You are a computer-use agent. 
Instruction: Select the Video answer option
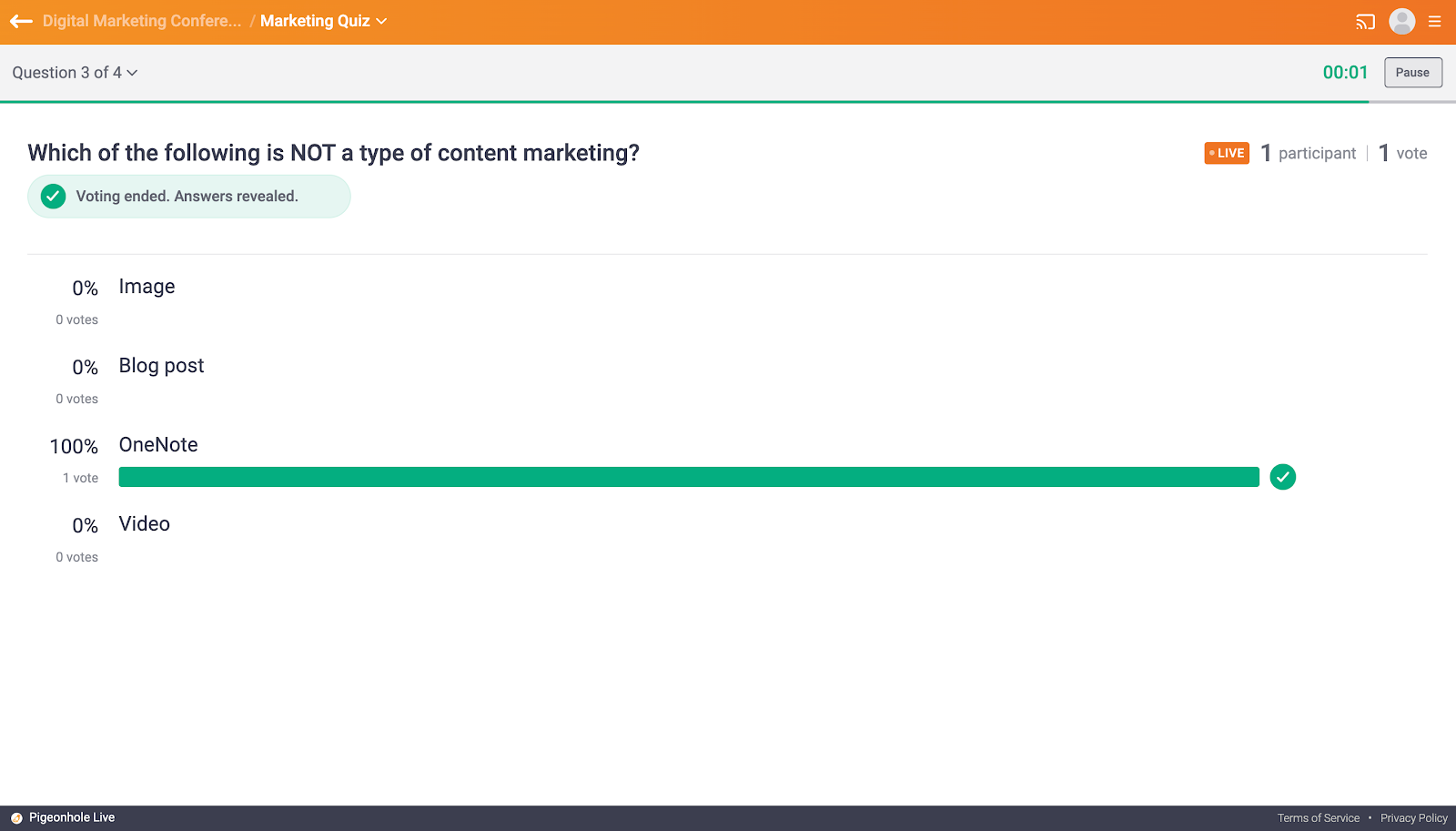click(144, 524)
